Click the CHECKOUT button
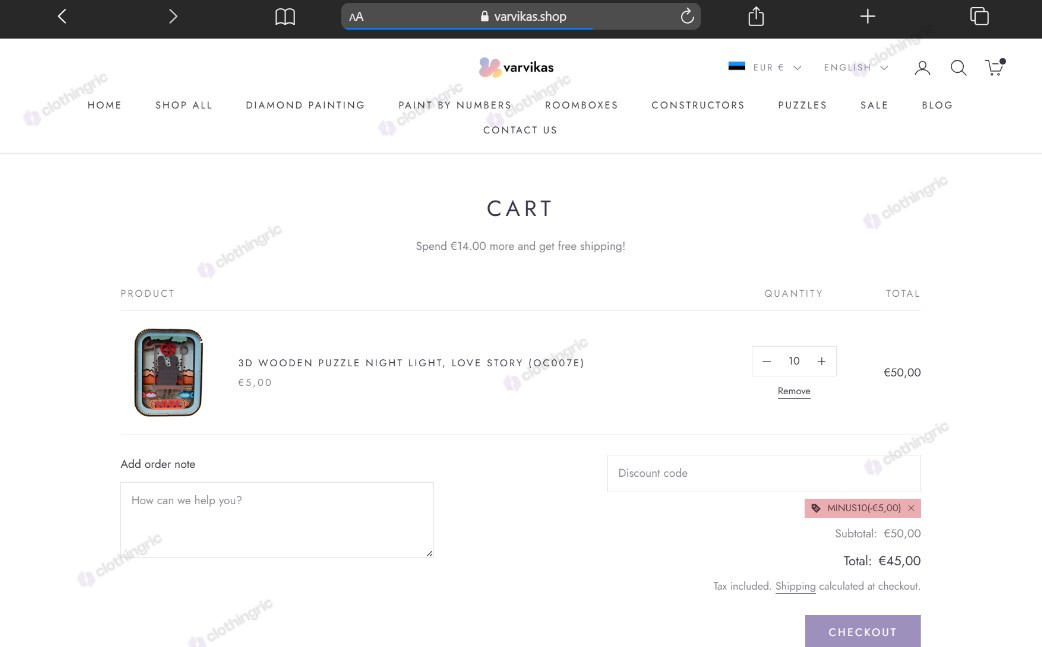The image size is (1042, 647). tap(863, 631)
